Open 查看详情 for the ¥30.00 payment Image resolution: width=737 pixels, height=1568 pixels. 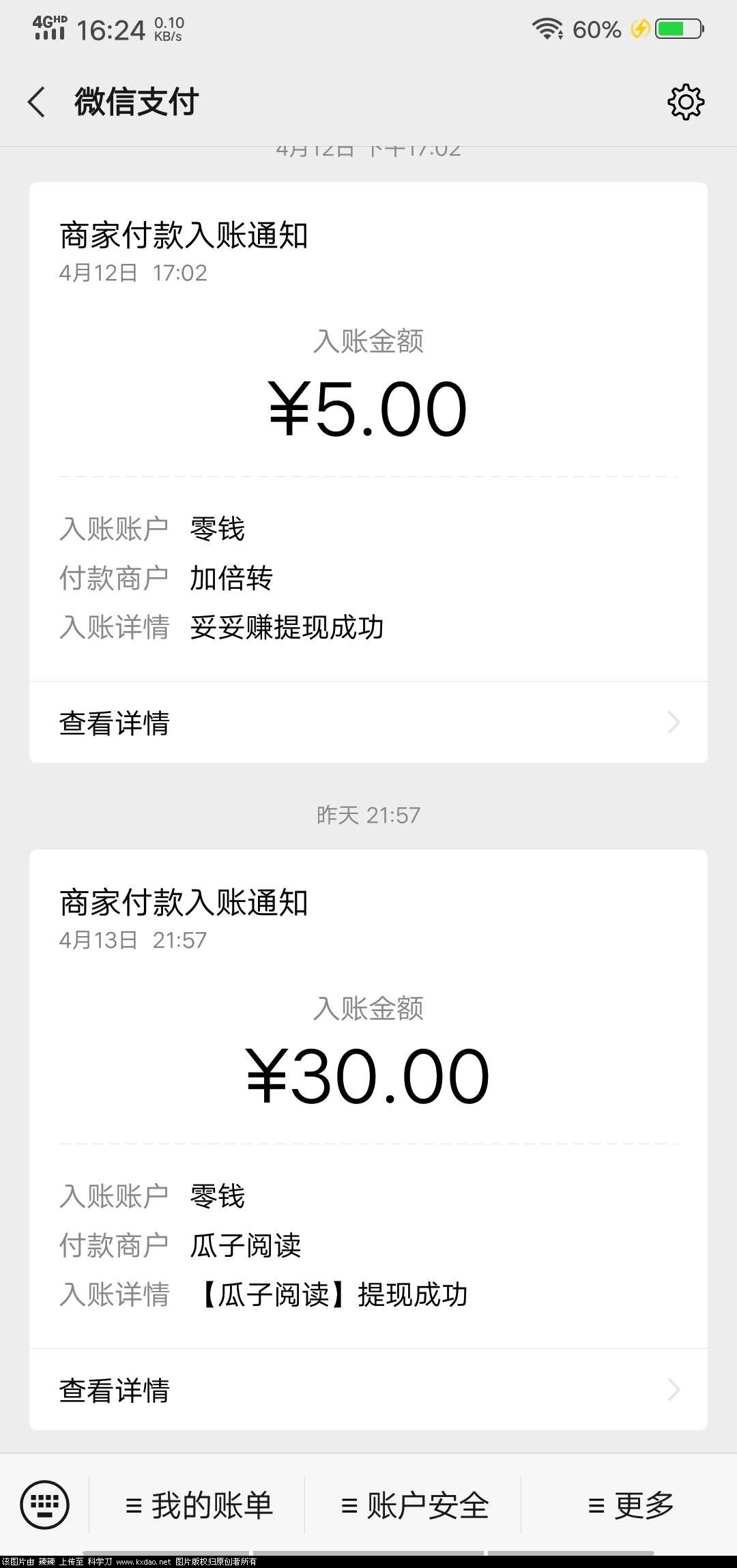click(369, 1390)
